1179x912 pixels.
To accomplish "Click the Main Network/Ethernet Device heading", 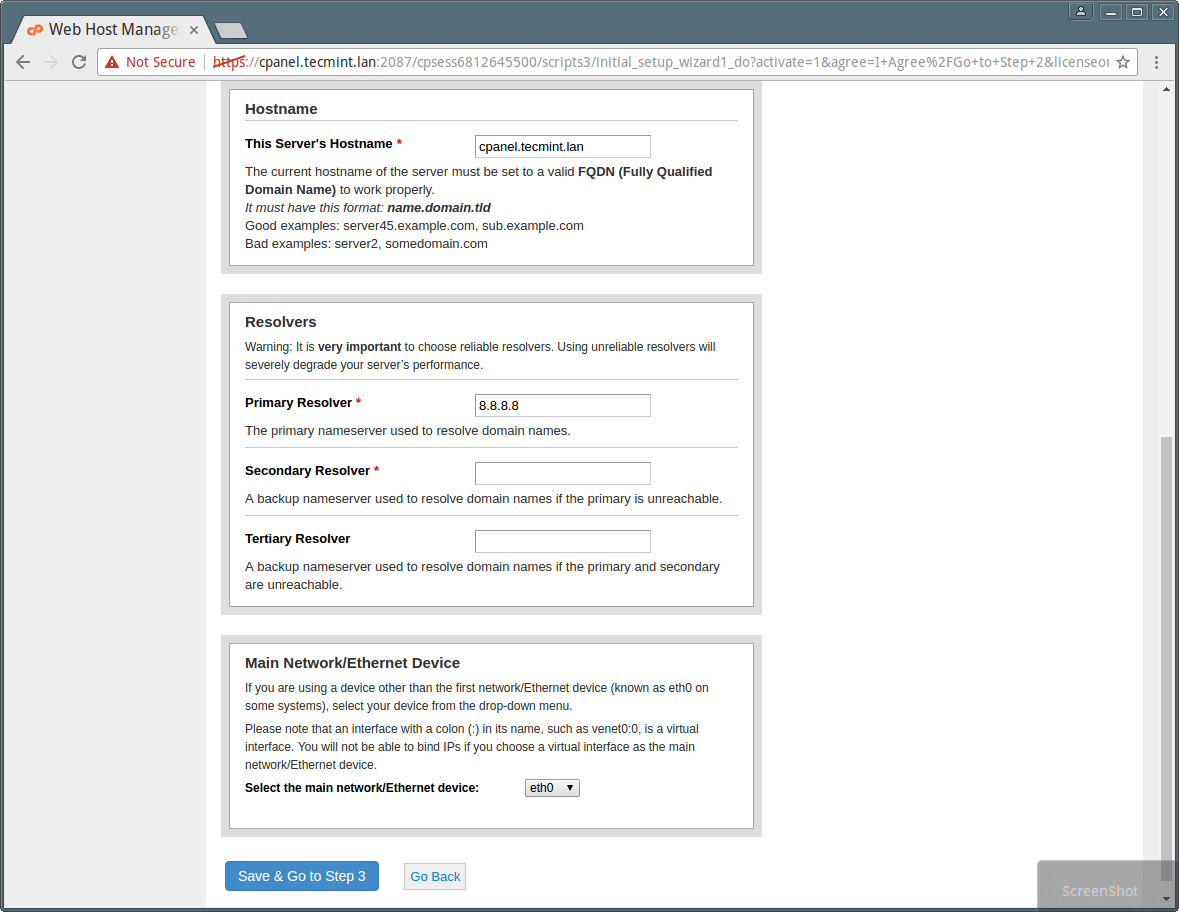I will (x=353, y=663).
